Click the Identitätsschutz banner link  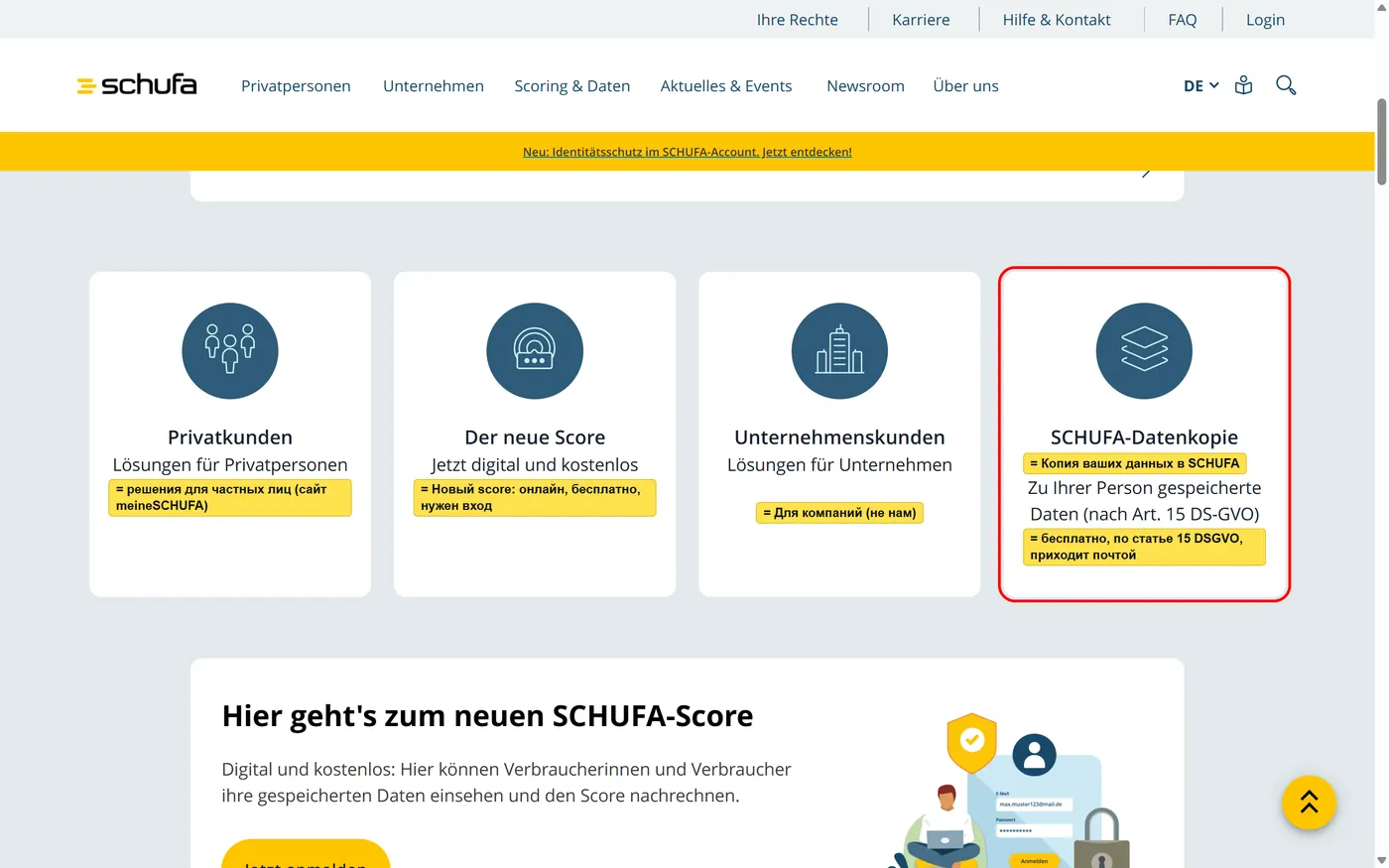688,152
